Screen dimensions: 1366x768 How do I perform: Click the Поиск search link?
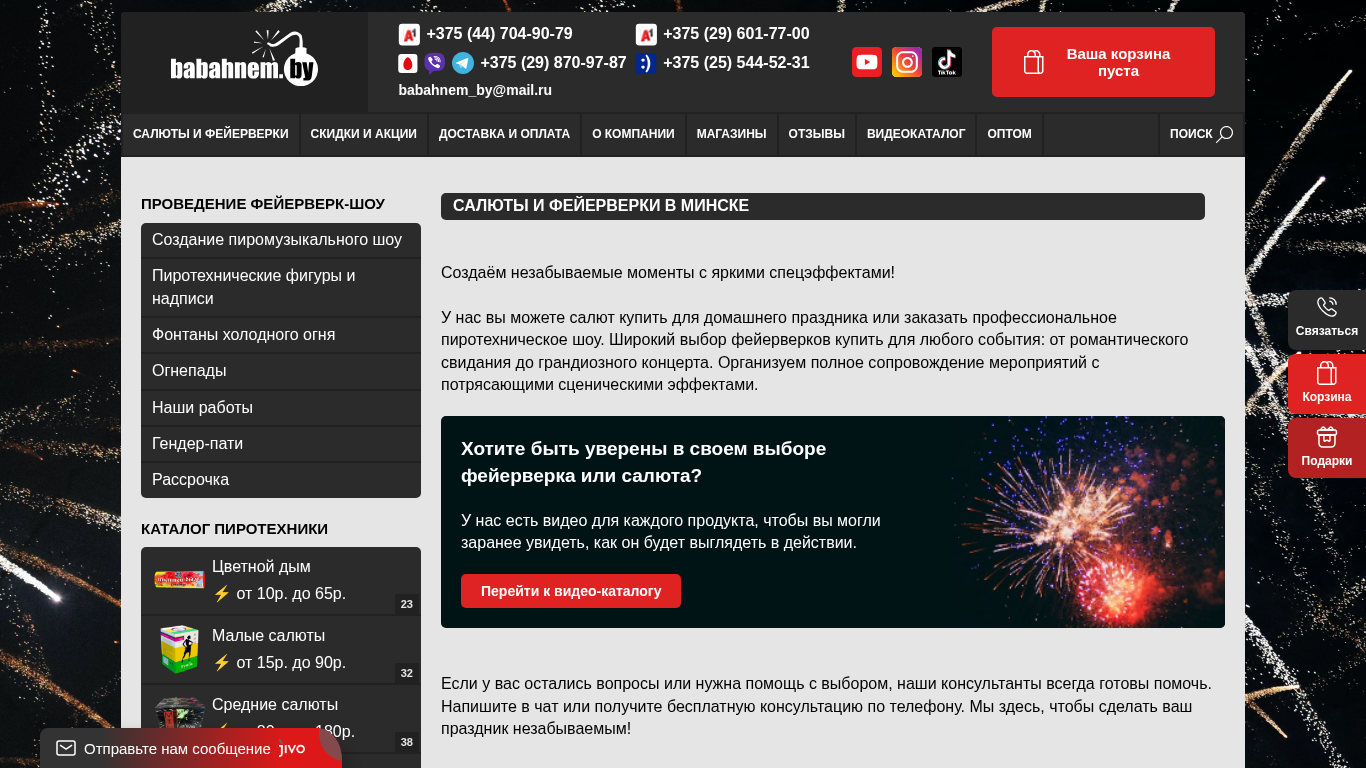click(x=1201, y=134)
